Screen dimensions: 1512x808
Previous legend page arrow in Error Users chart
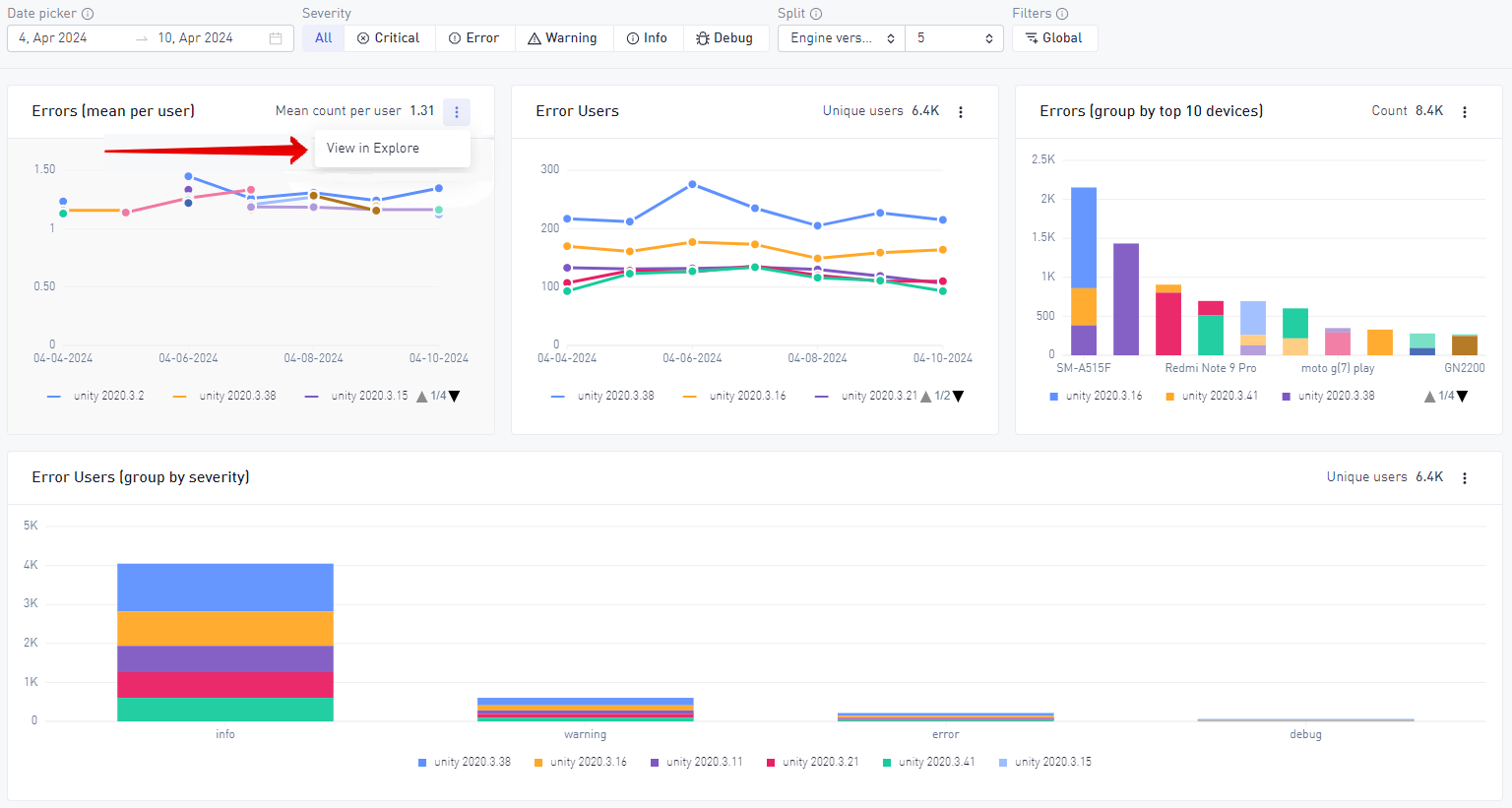pos(925,397)
